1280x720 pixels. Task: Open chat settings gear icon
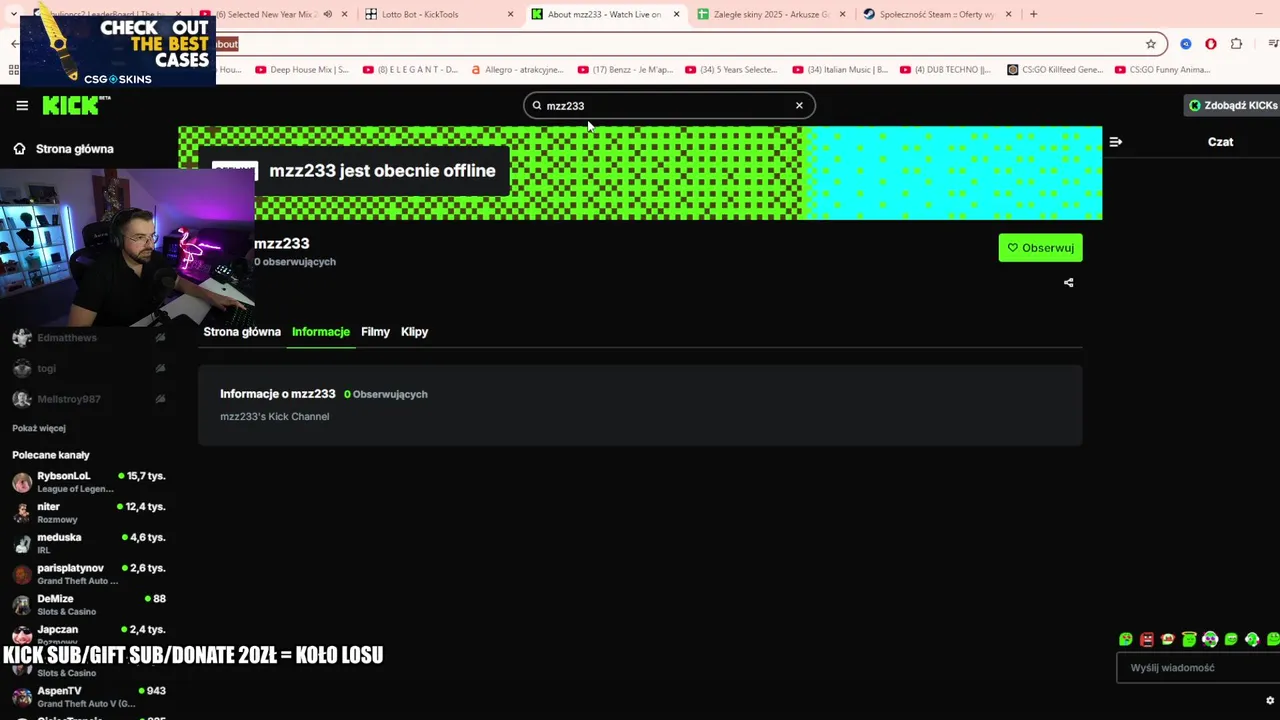coord(1270,700)
